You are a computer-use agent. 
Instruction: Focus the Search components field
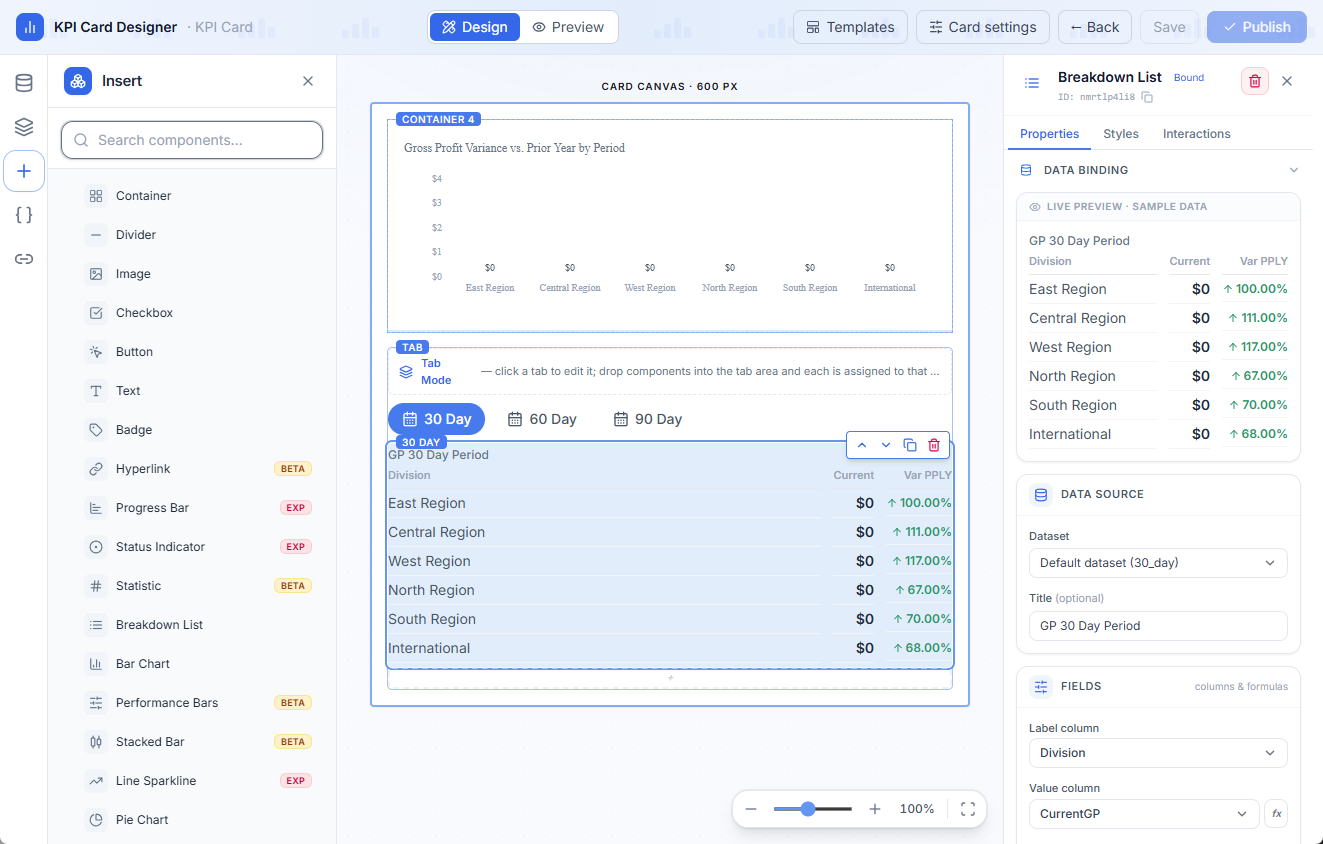click(x=192, y=140)
